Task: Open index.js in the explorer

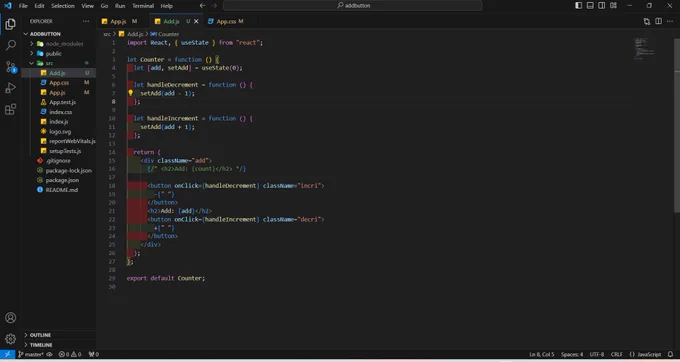Action: click(58, 122)
